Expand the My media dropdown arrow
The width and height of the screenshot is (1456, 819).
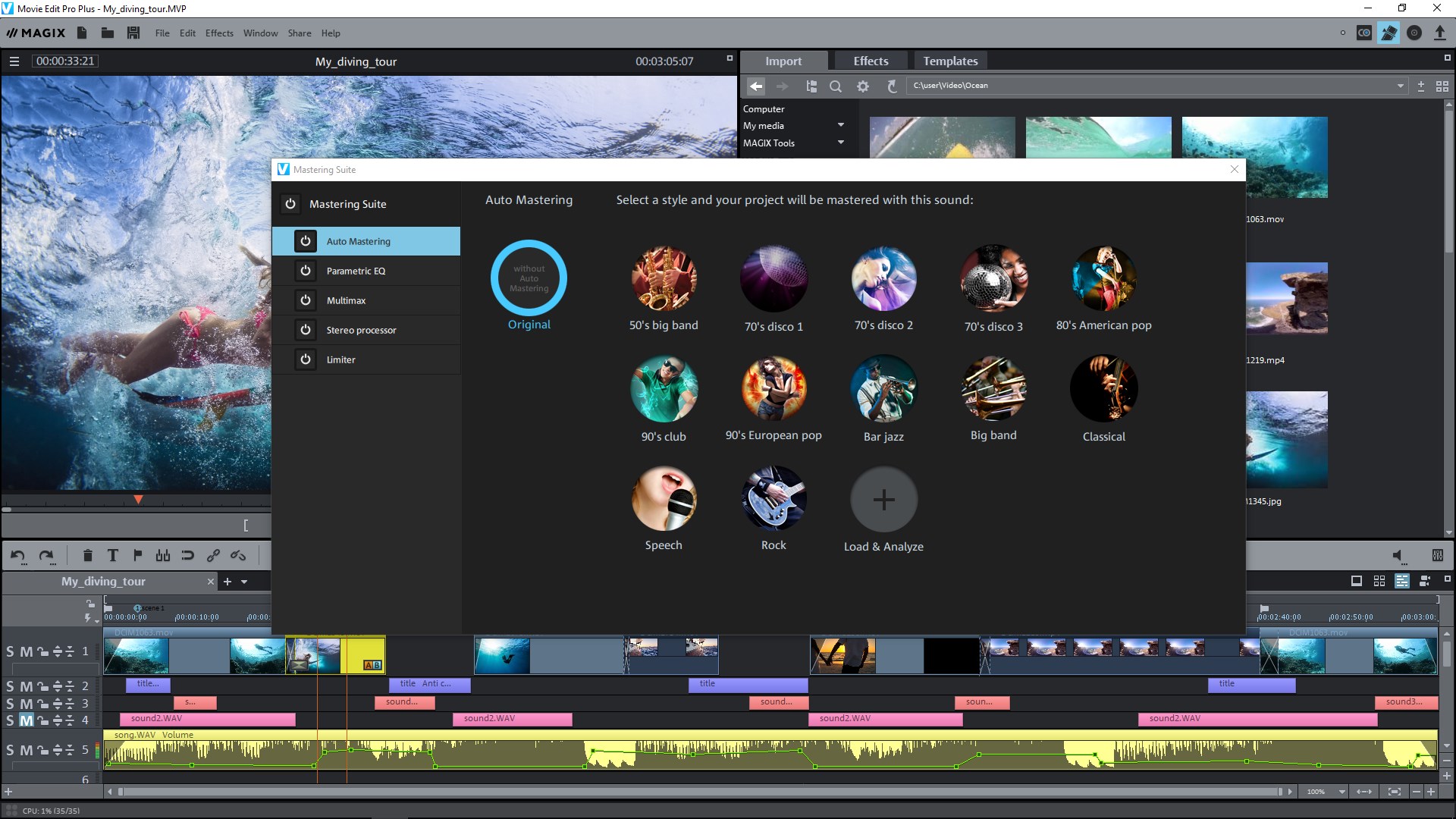click(x=840, y=125)
